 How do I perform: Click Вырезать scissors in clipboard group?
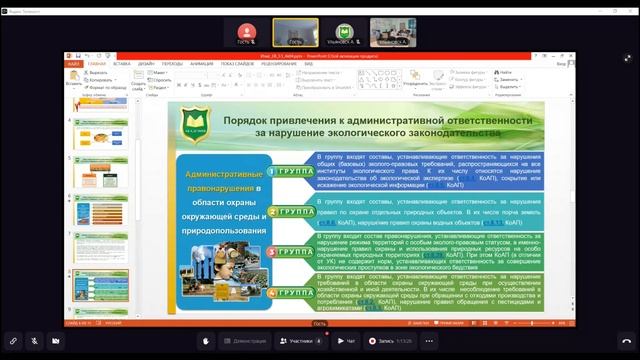point(96,73)
